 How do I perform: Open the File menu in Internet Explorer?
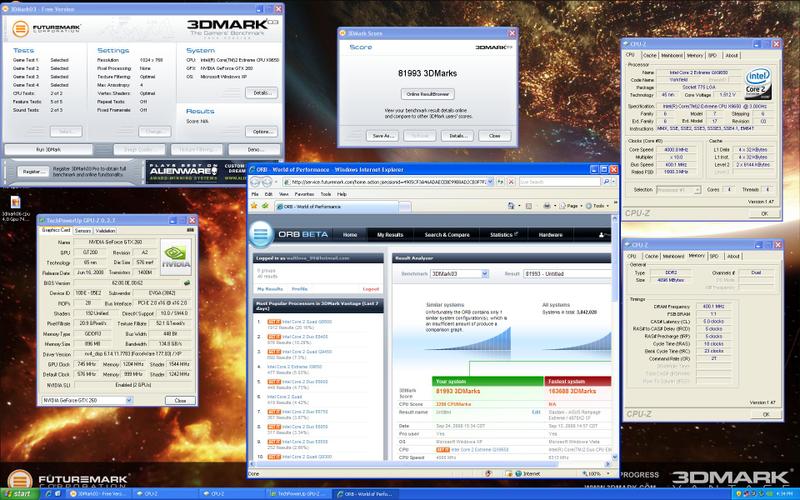(255, 194)
